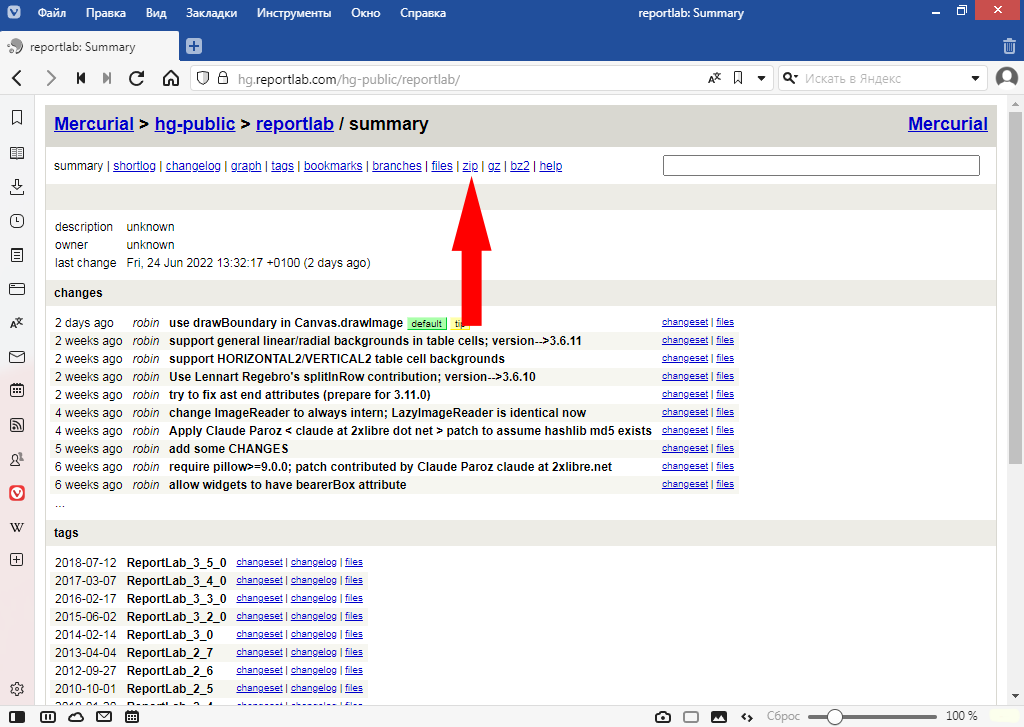Image resolution: width=1024 pixels, height=727 pixels.
Task: Open the Feeds (RSS) panel
Action: click(x=17, y=425)
